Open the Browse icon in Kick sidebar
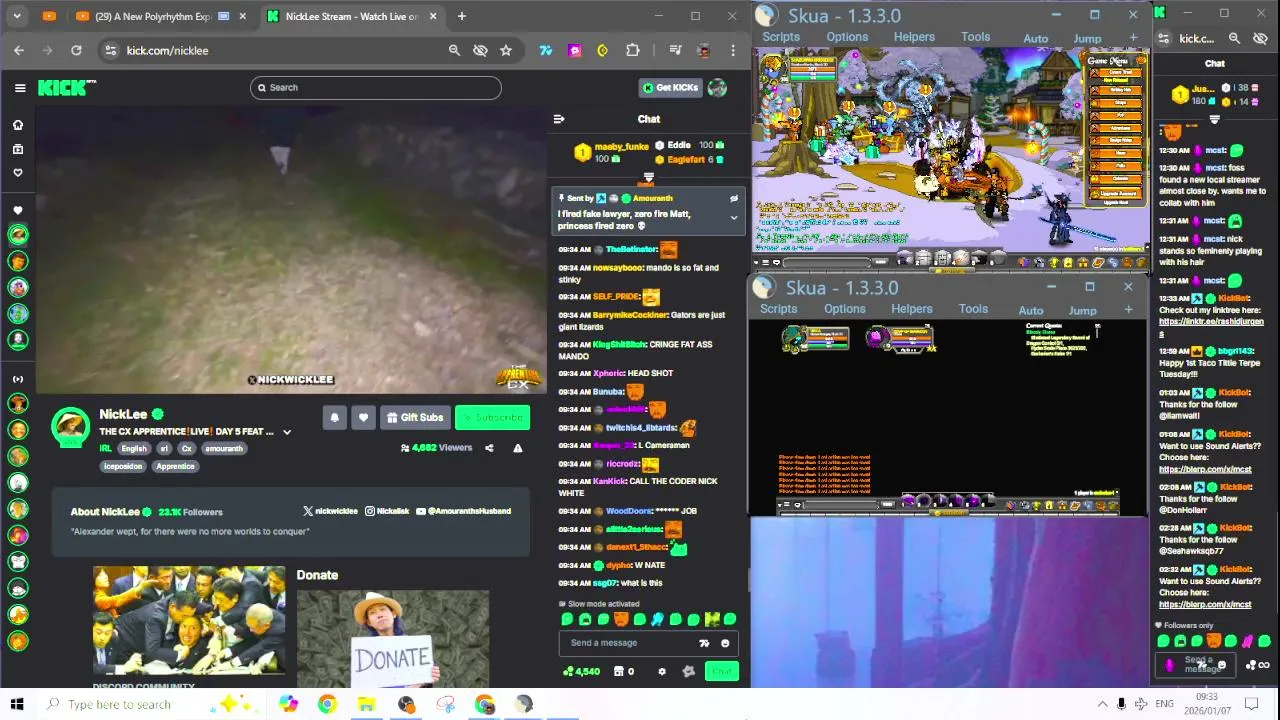 click(17, 149)
